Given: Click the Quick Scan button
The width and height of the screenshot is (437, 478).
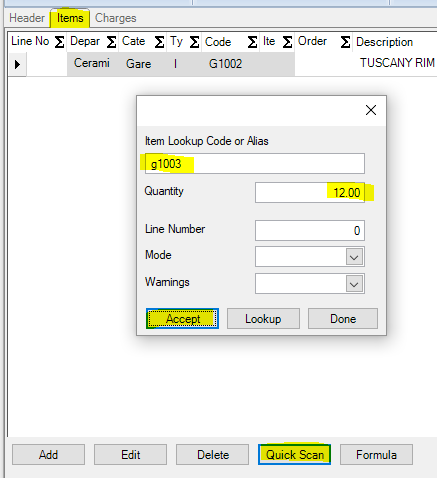Looking at the screenshot, I should point(295,455).
